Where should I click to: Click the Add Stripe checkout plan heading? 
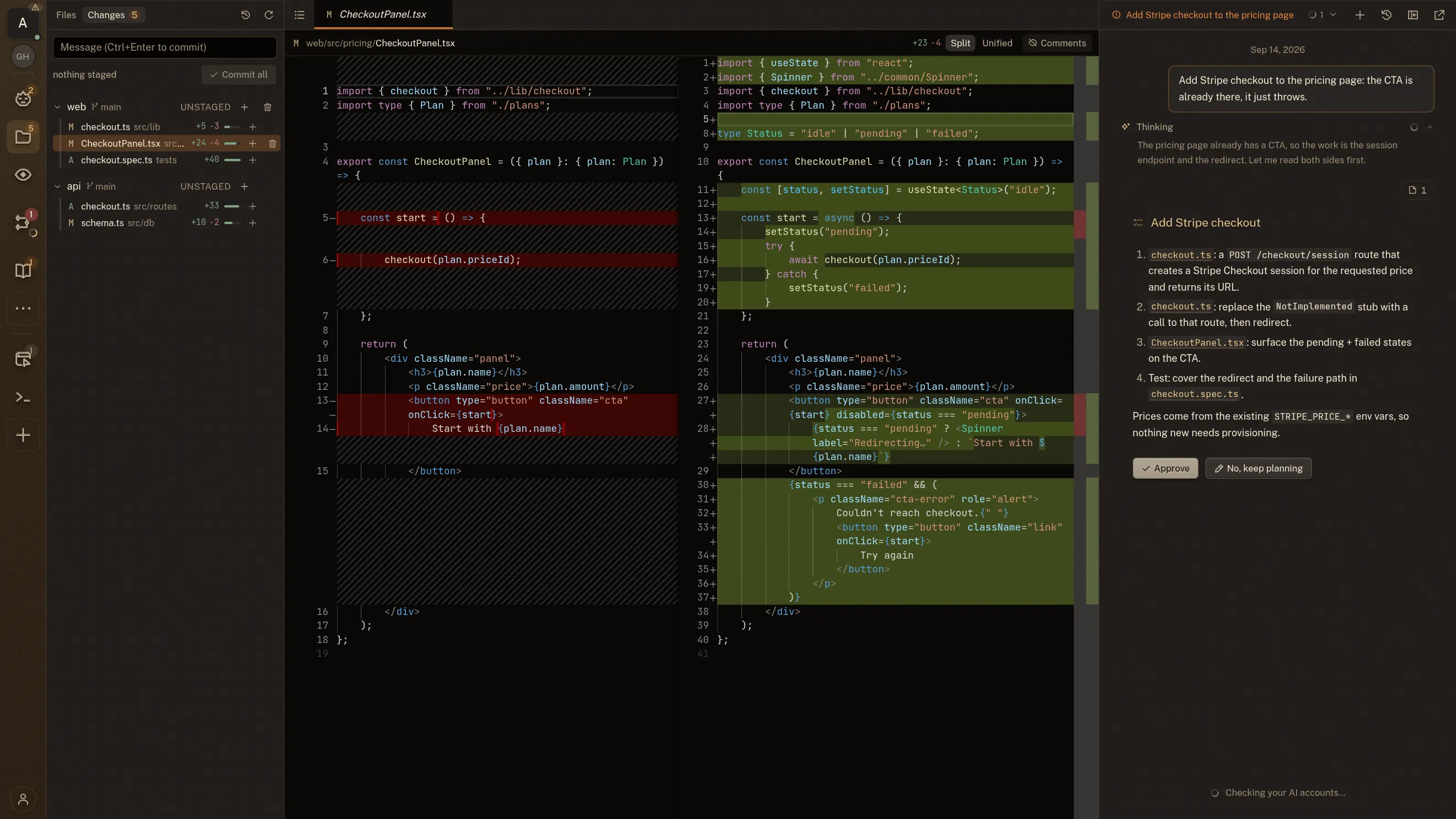click(1205, 223)
